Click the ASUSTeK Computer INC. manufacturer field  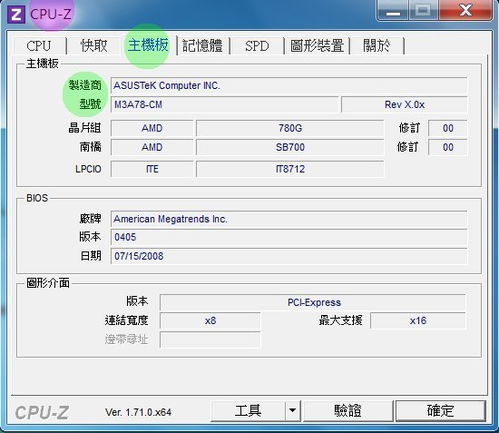[x=289, y=86]
